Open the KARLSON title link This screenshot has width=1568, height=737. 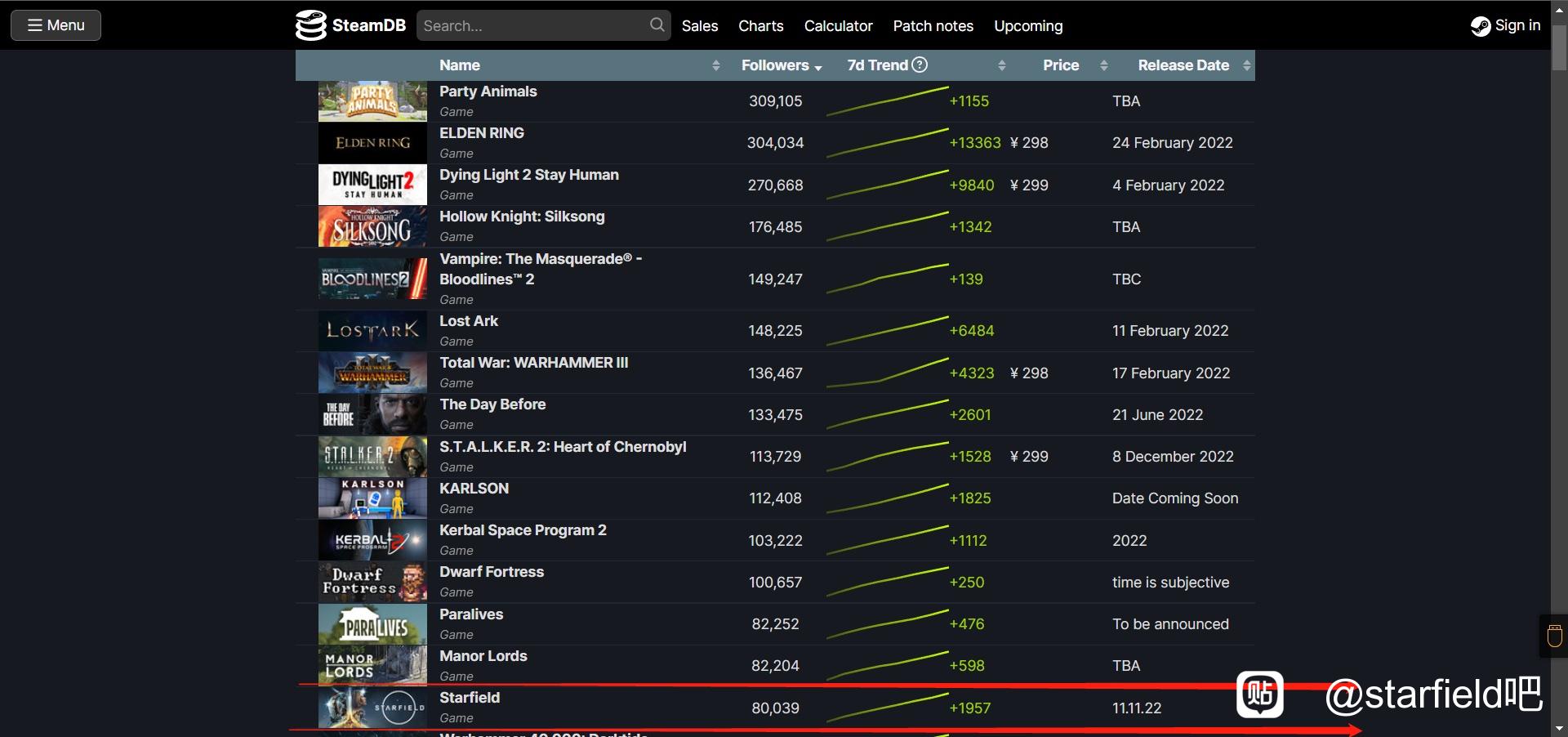(474, 489)
